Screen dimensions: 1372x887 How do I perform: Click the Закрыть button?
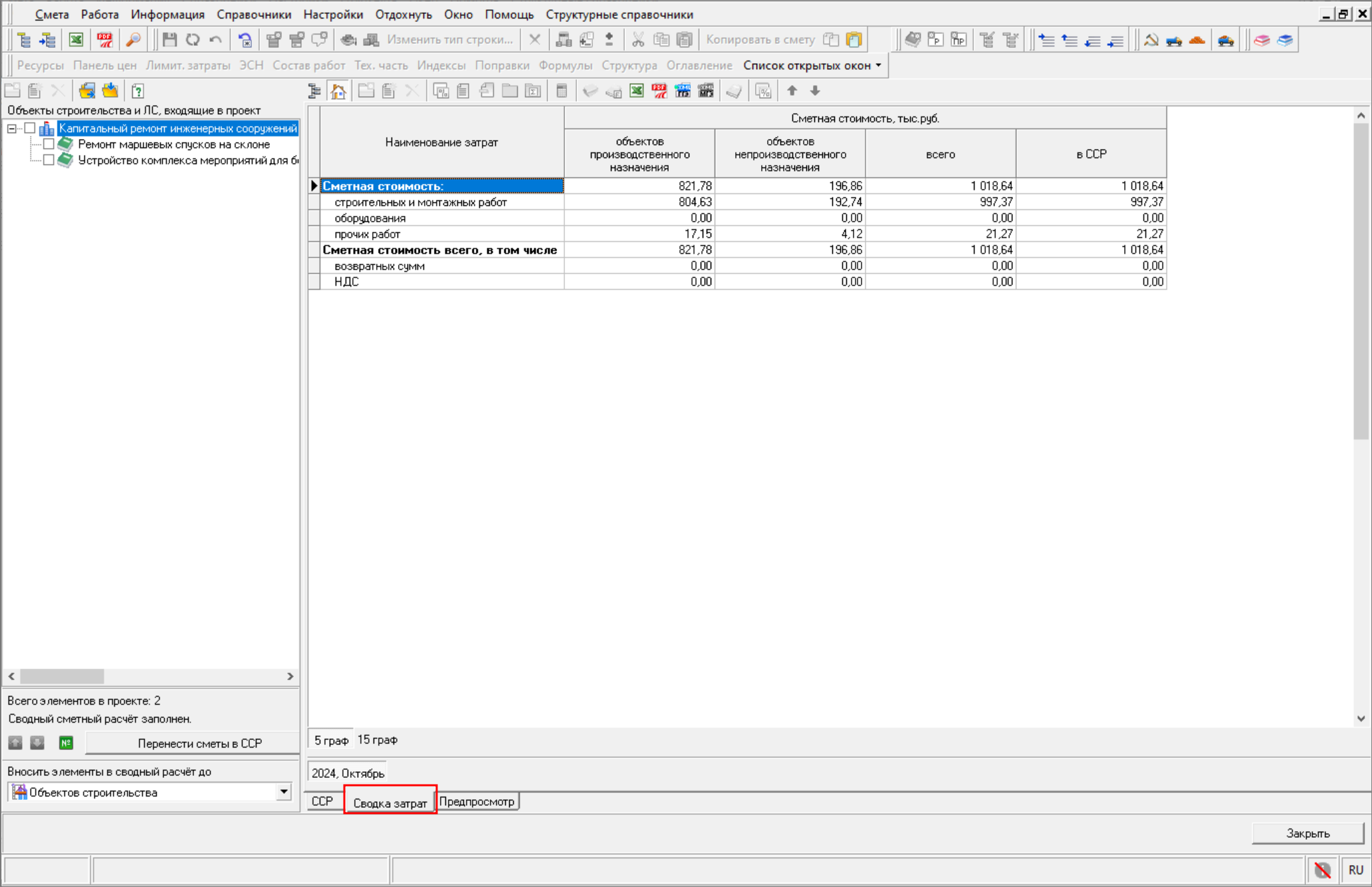coord(1307,833)
